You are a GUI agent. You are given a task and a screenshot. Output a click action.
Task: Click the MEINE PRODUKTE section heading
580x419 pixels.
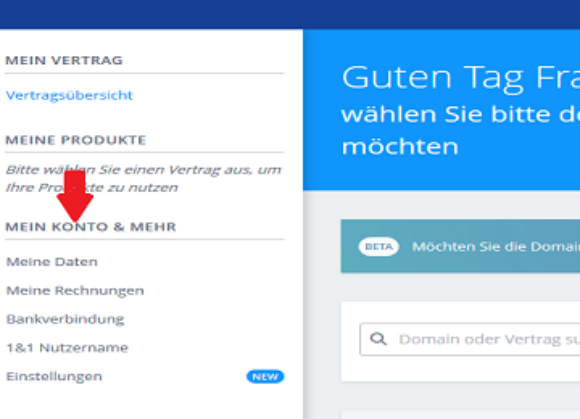click(76, 140)
